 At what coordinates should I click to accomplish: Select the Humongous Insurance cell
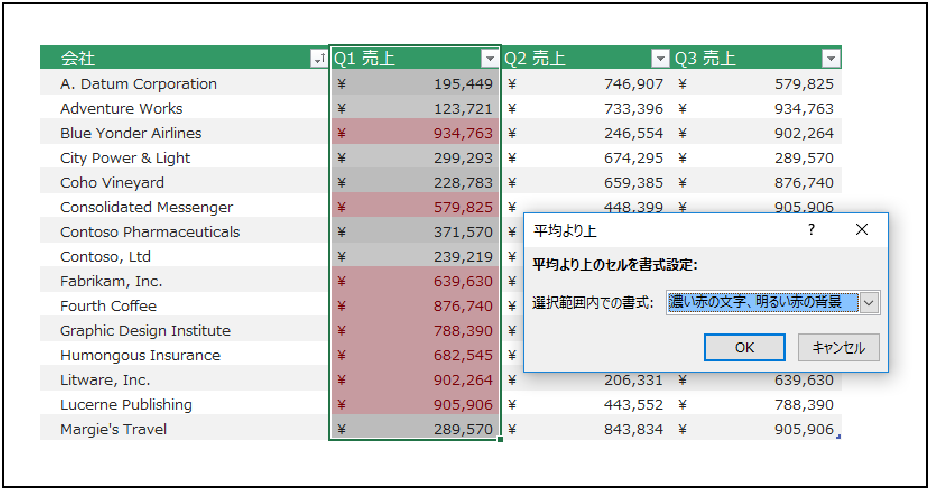[184, 355]
